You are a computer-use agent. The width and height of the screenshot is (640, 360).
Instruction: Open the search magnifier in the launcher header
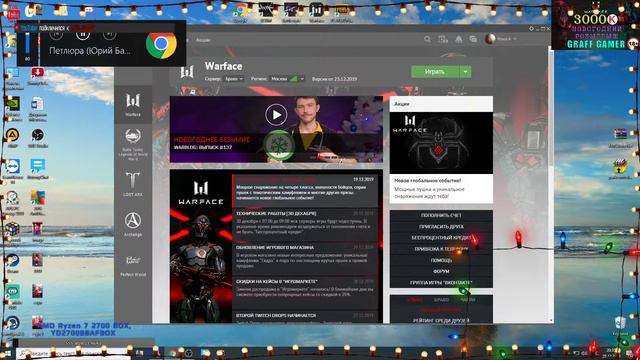point(427,39)
